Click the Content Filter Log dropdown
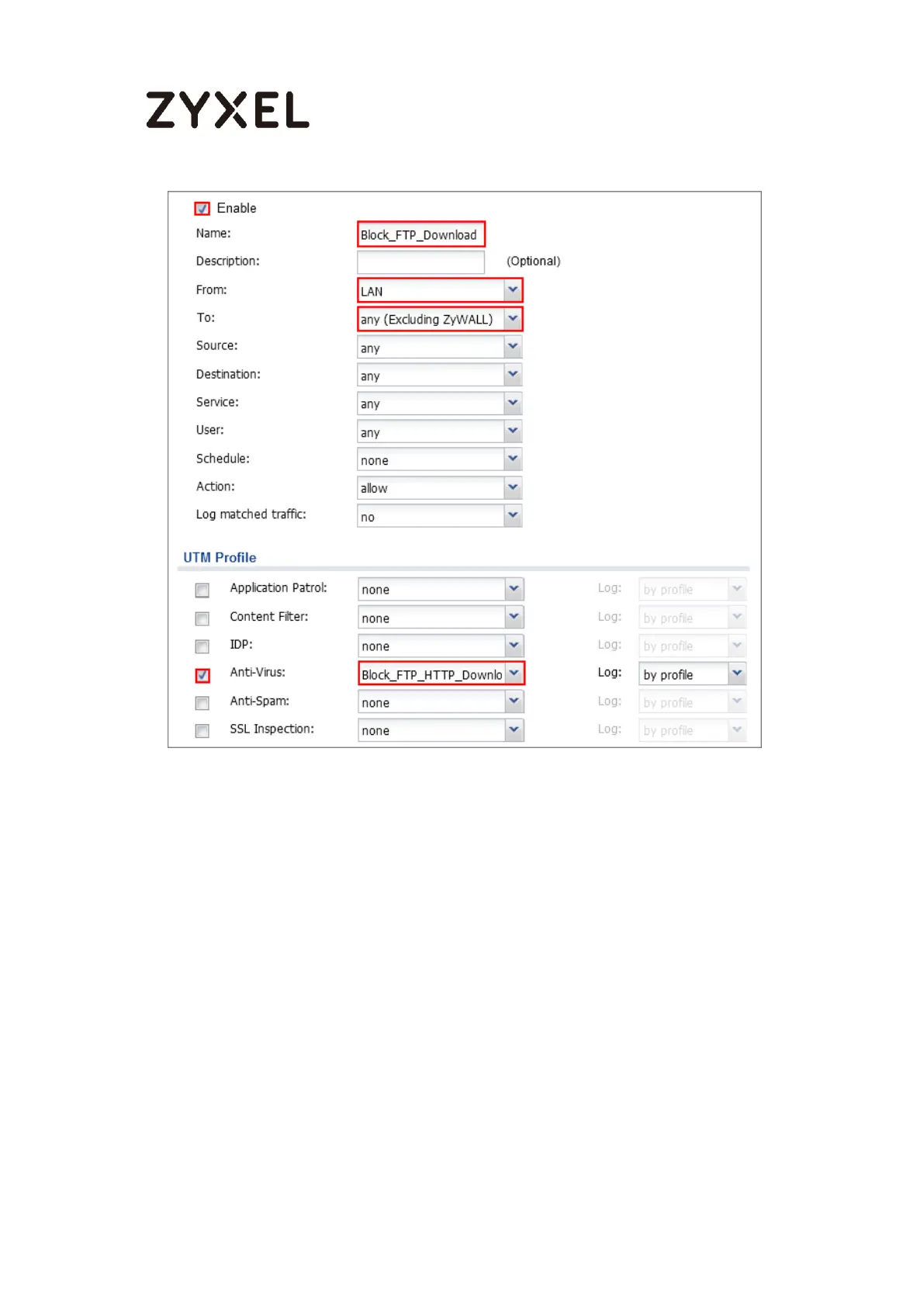The image size is (924, 1306). tap(693, 618)
